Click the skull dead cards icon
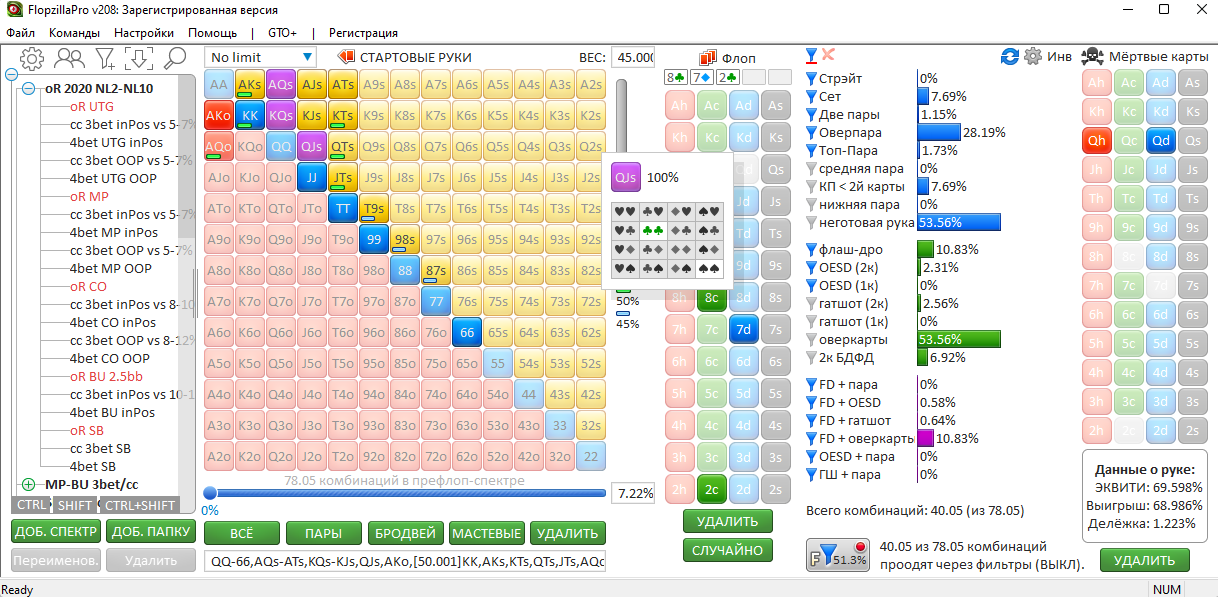Screen dimensions: 1218x597 pos(1093,57)
